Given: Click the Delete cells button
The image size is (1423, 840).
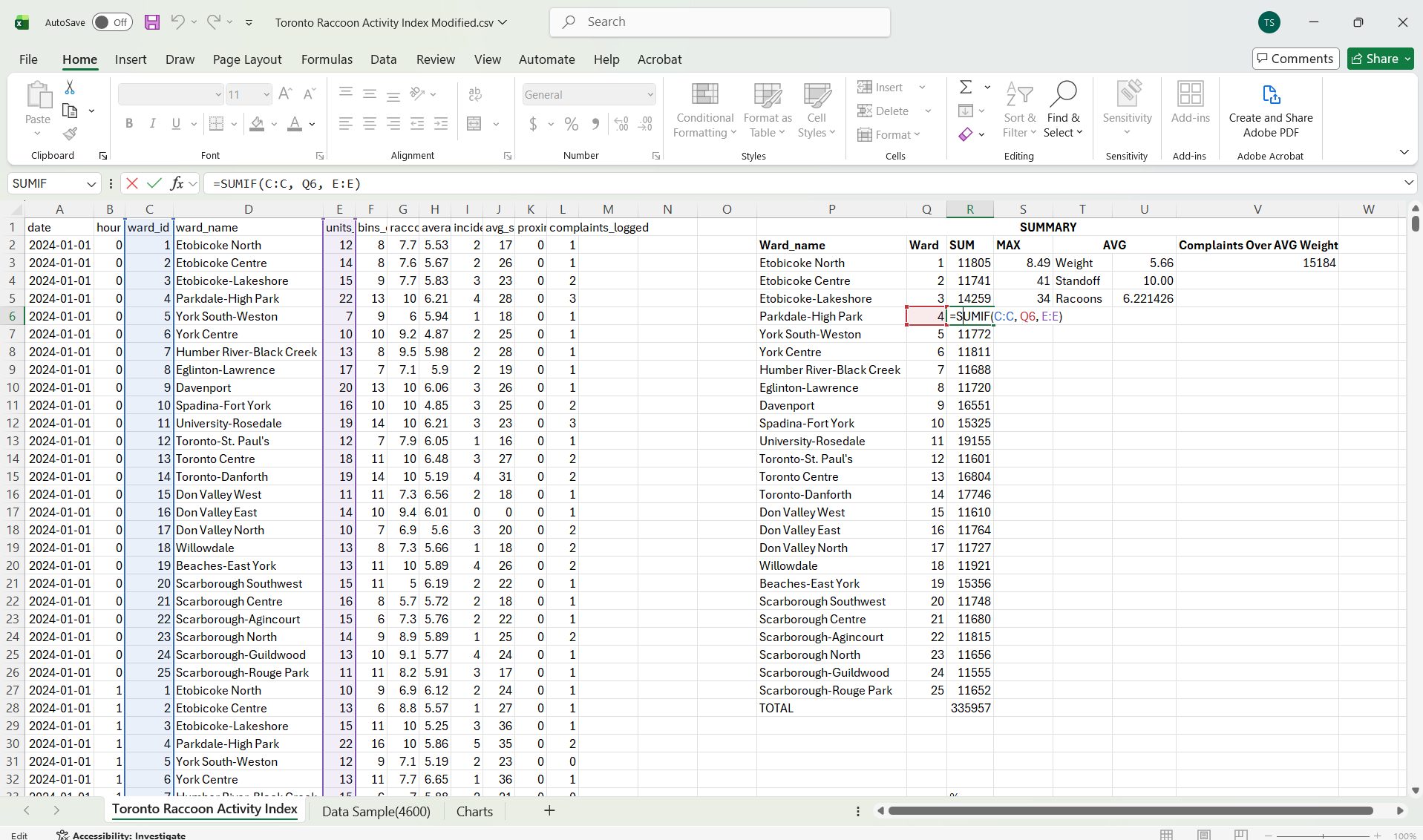Looking at the screenshot, I should pyautogui.click(x=894, y=111).
